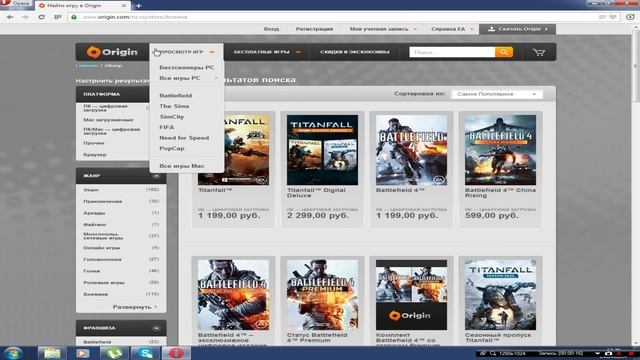Open Skype from the taskbar
640x360 pixels.
[145, 353]
